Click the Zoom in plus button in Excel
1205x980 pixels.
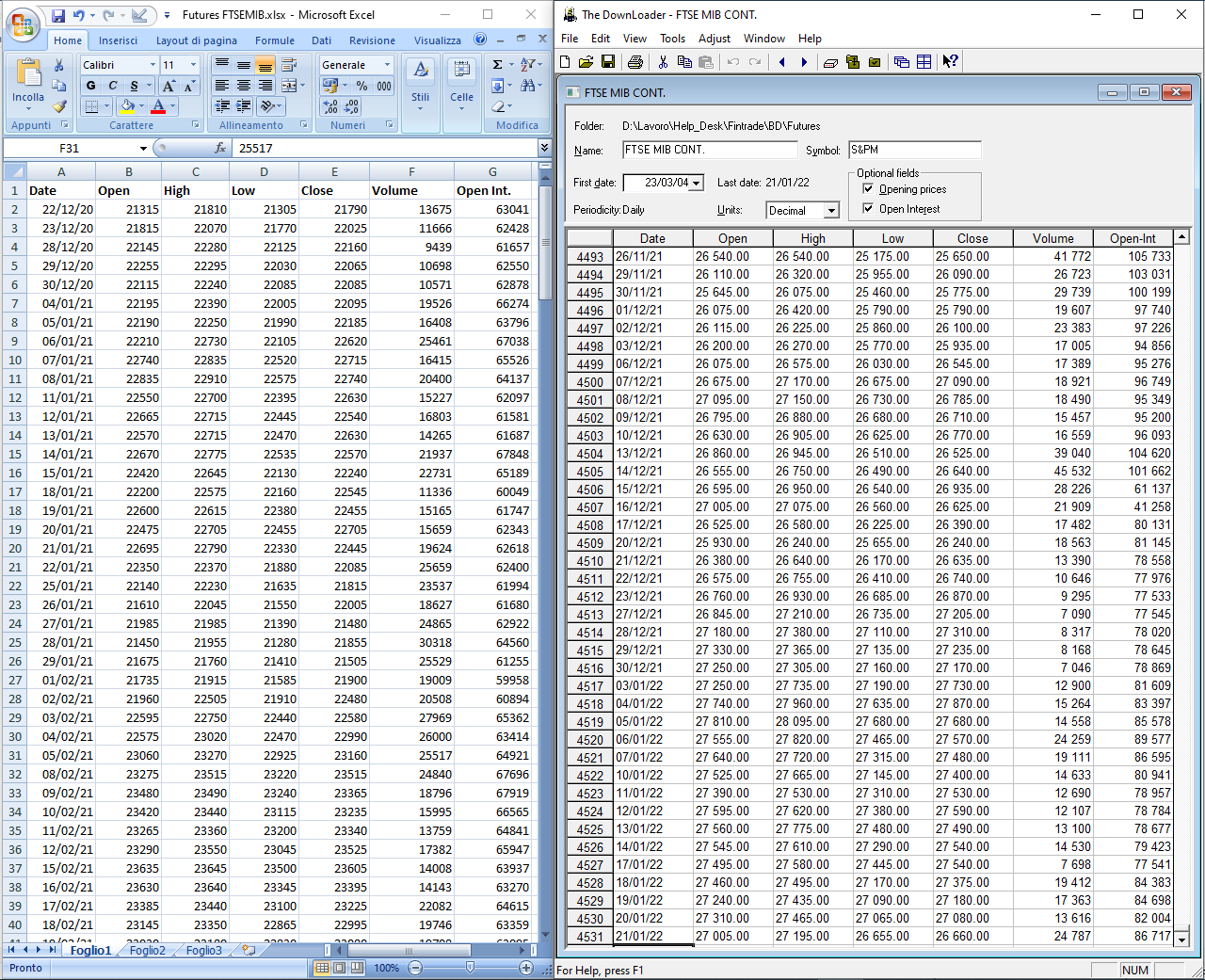point(525,968)
